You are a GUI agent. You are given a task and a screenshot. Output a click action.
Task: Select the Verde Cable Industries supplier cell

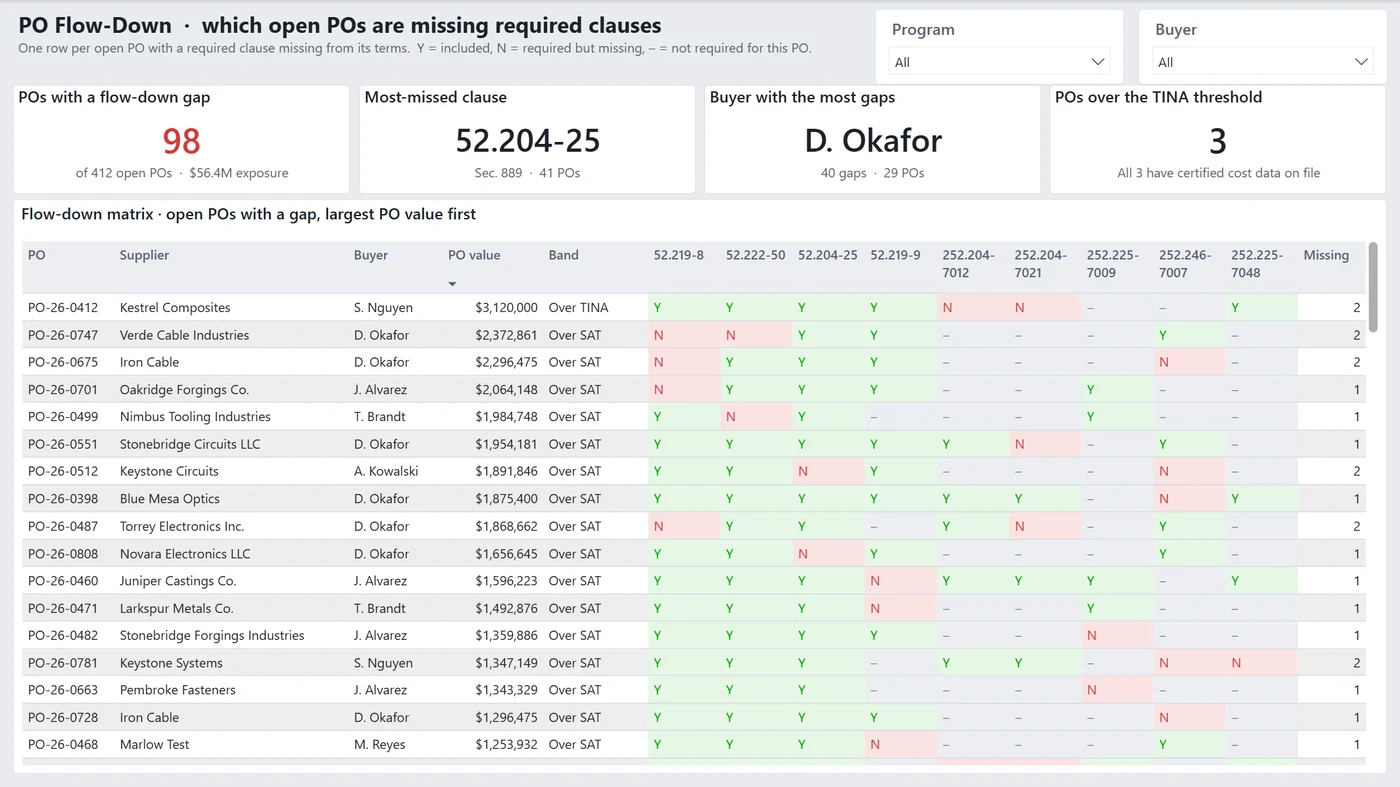click(x=184, y=335)
